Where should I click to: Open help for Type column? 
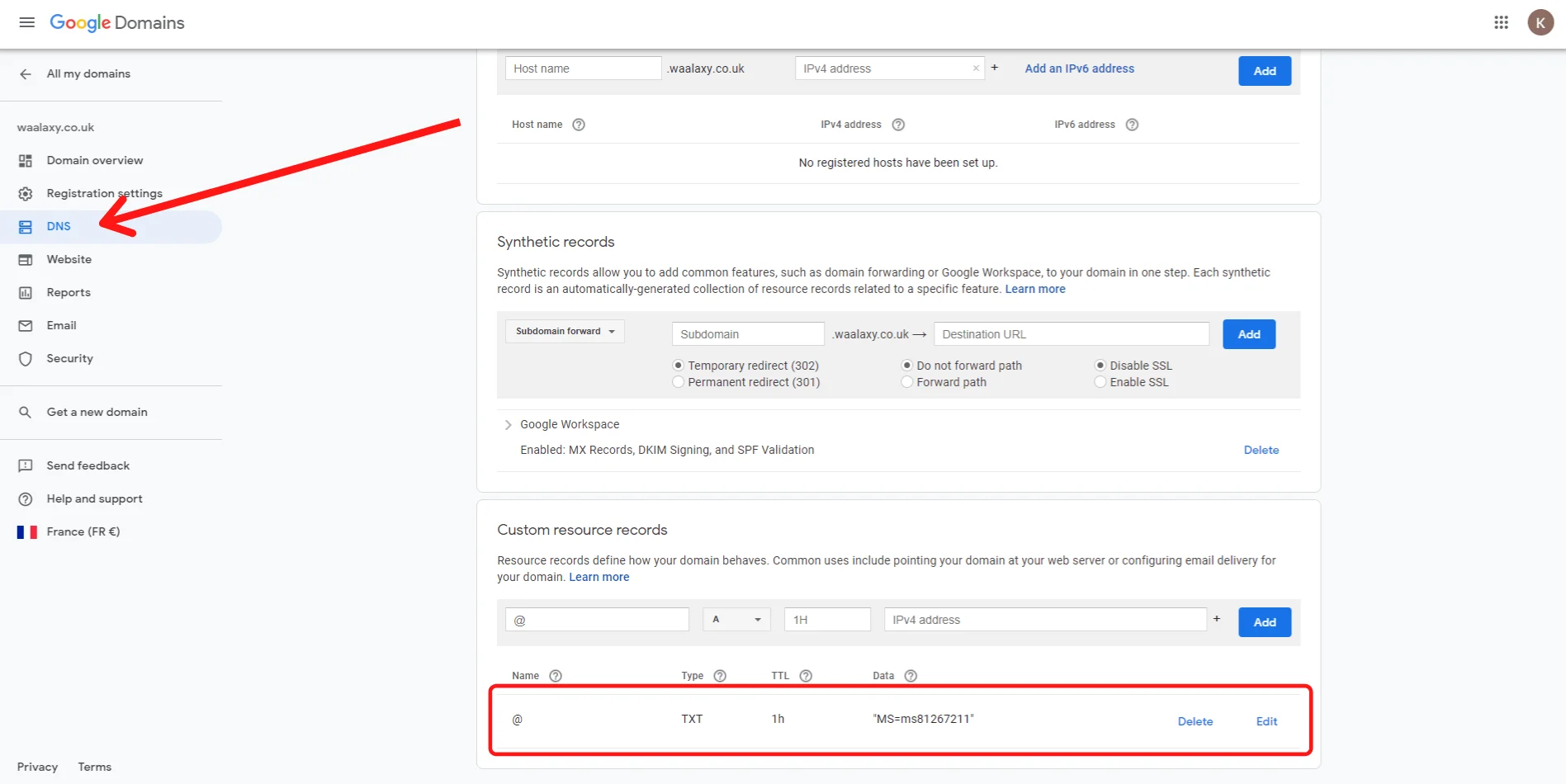[x=720, y=676]
